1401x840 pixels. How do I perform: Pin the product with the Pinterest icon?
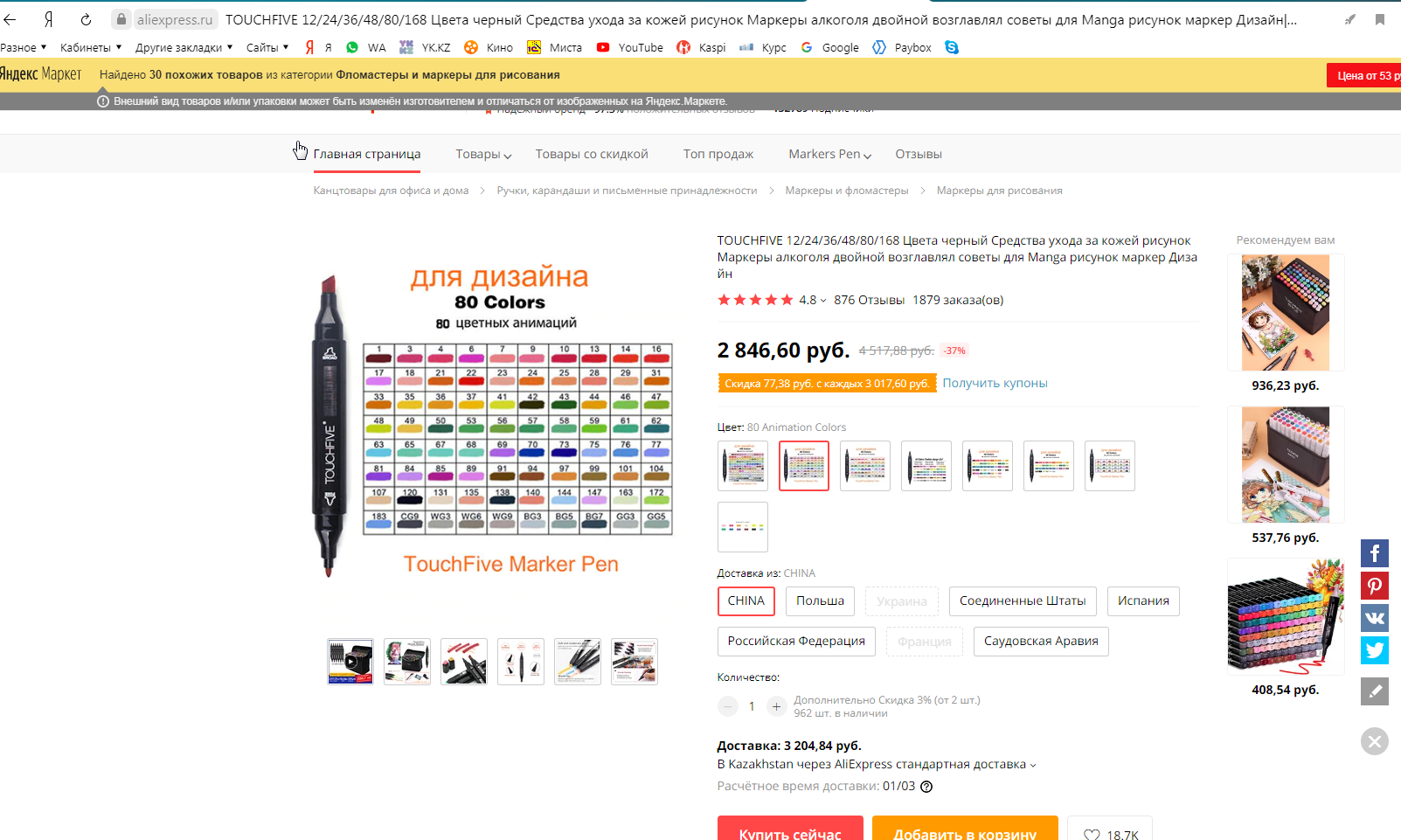pyautogui.click(x=1375, y=586)
